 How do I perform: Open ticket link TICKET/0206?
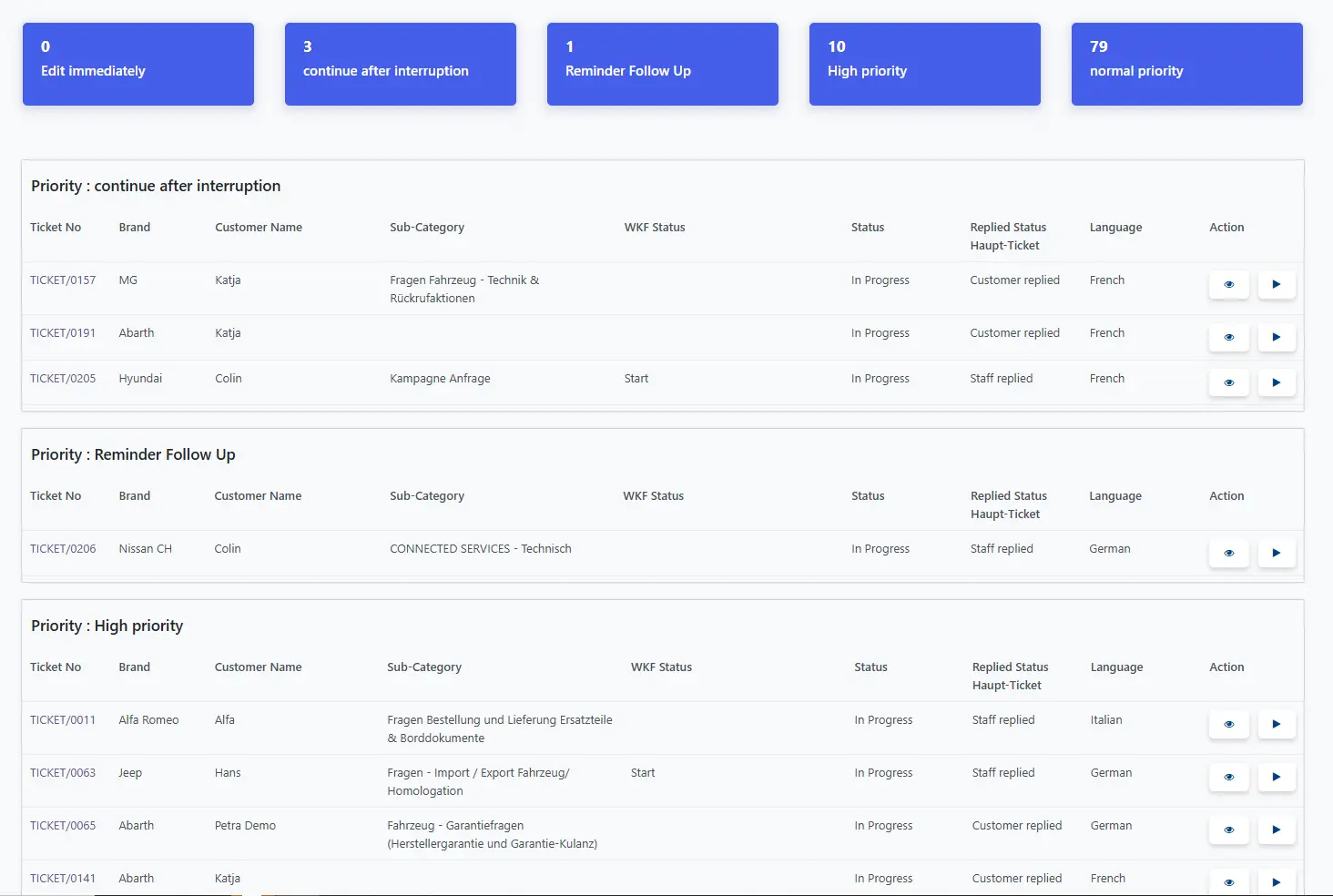click(x=63, y=549)
